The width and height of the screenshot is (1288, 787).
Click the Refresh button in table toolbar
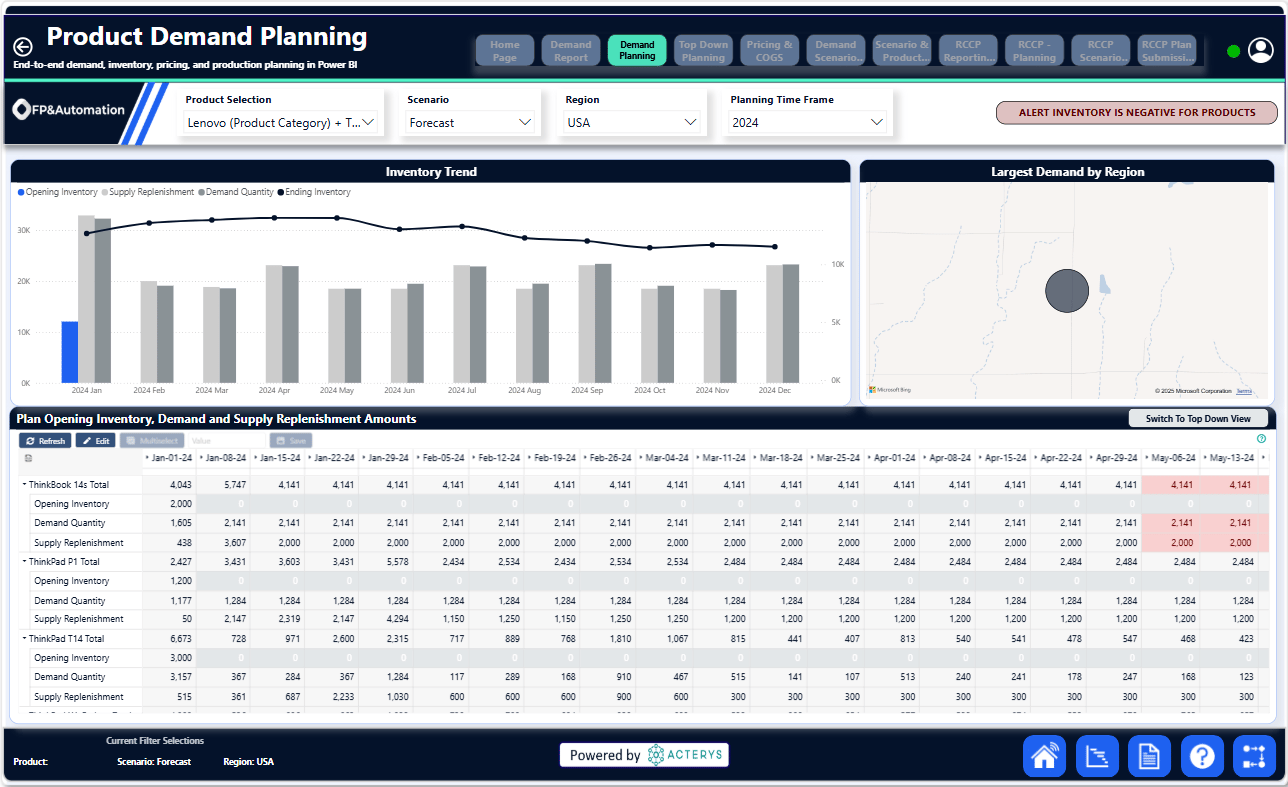[45, 440]
